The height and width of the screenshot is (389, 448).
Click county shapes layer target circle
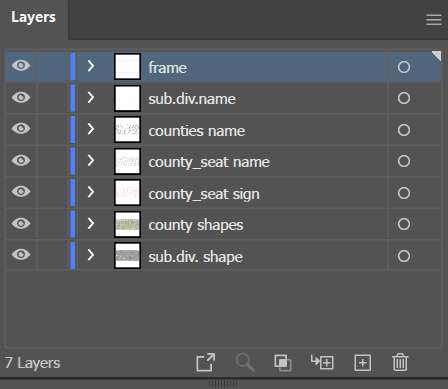coord(404,224)
